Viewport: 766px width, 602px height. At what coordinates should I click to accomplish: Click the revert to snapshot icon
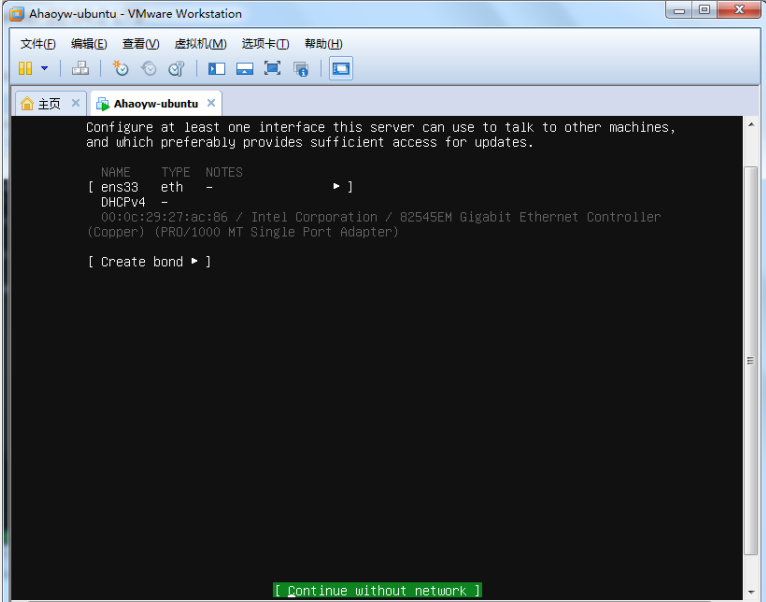tap(149, 68)
